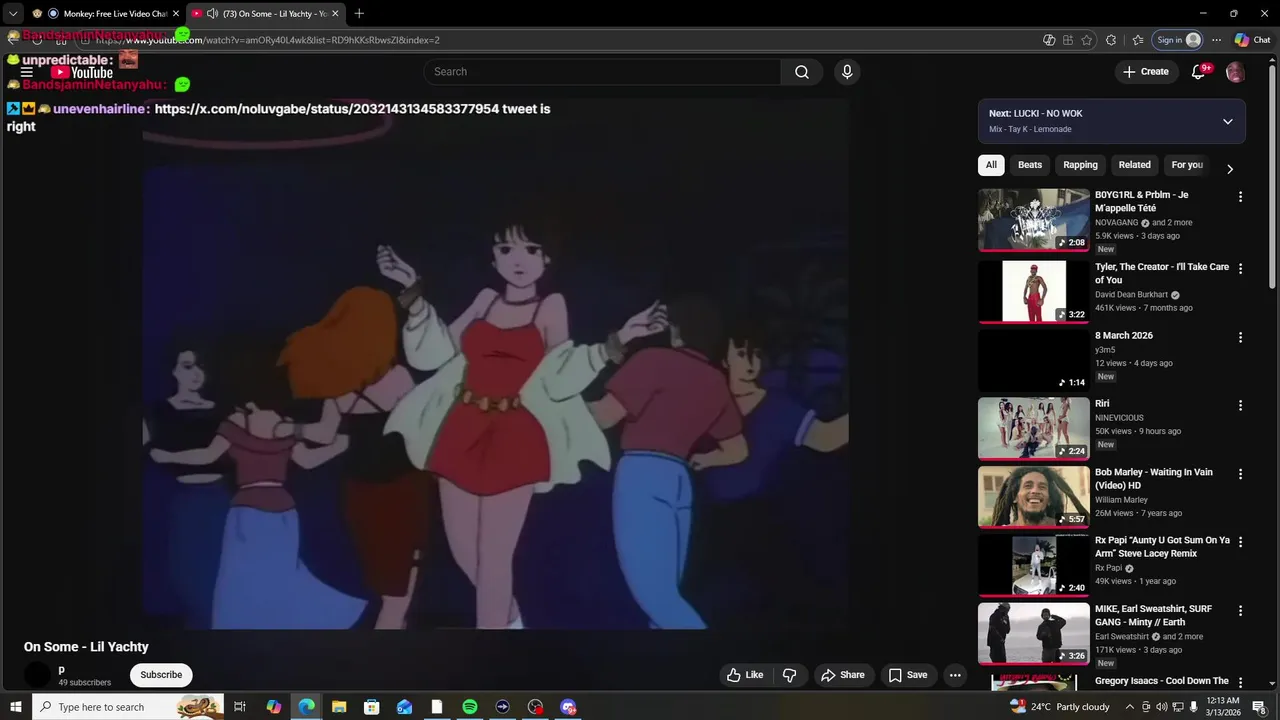
Task: Play Riri video thumbnail
Action: (x=1034, y=428)
